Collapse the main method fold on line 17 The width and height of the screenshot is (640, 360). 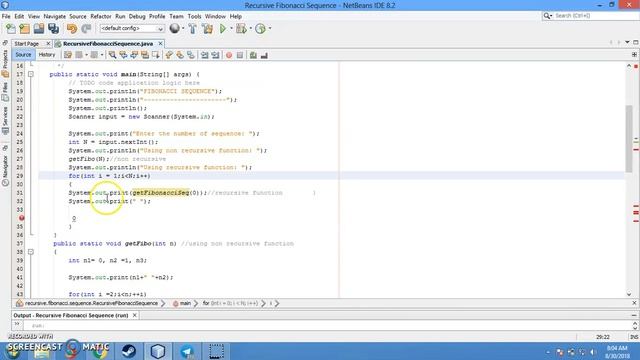click(31, 74)
